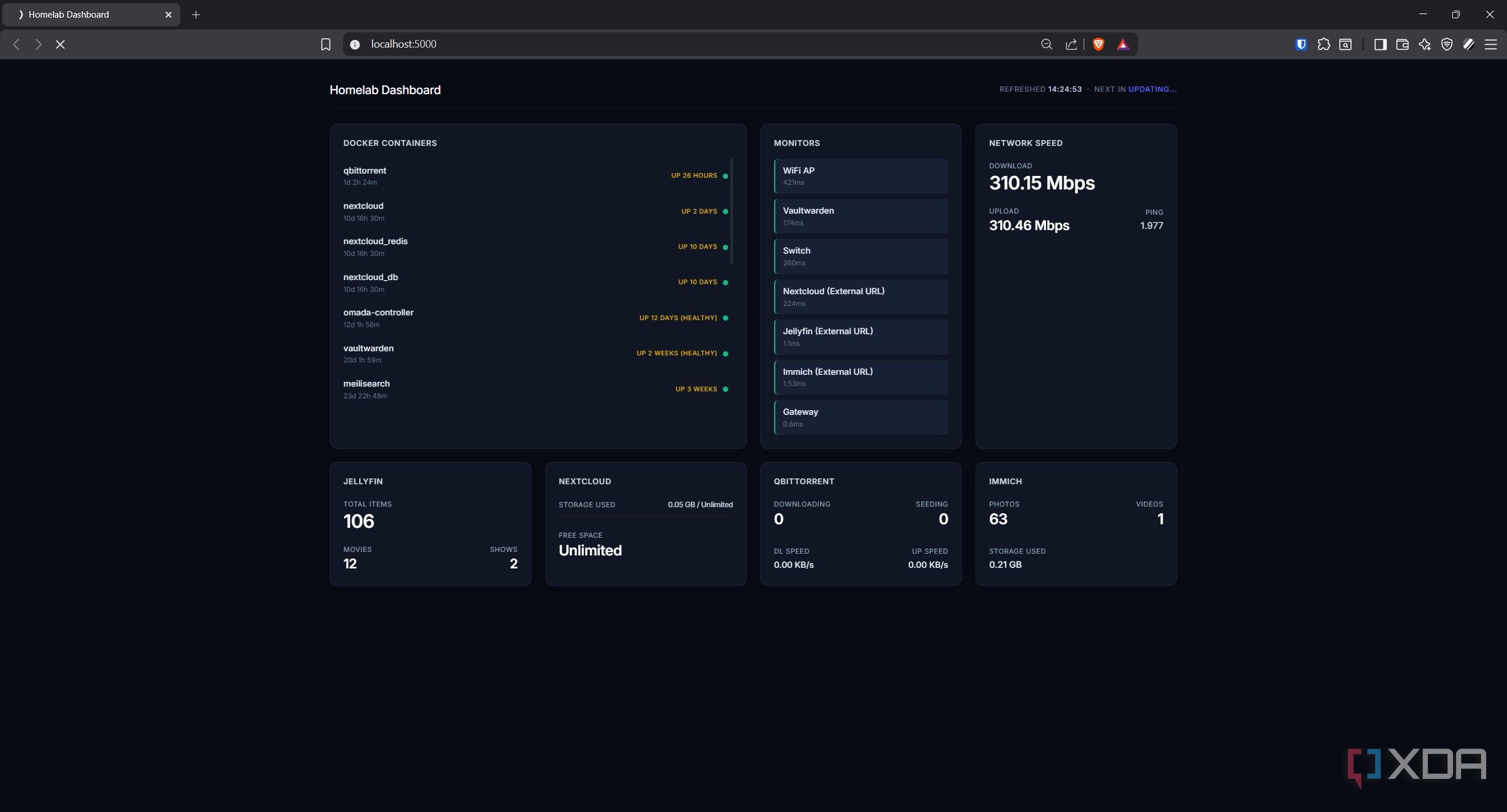Click the Immich photos count 63

point(998,519)
